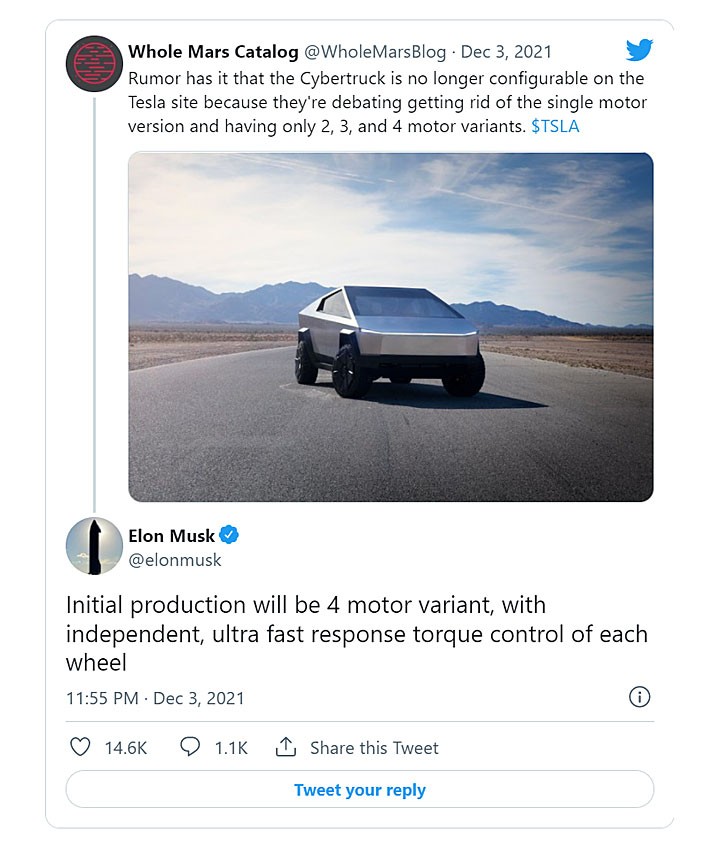Click the 14.6K likes count
The height and width of the screenshot is (848, 720).
[126, 747]
